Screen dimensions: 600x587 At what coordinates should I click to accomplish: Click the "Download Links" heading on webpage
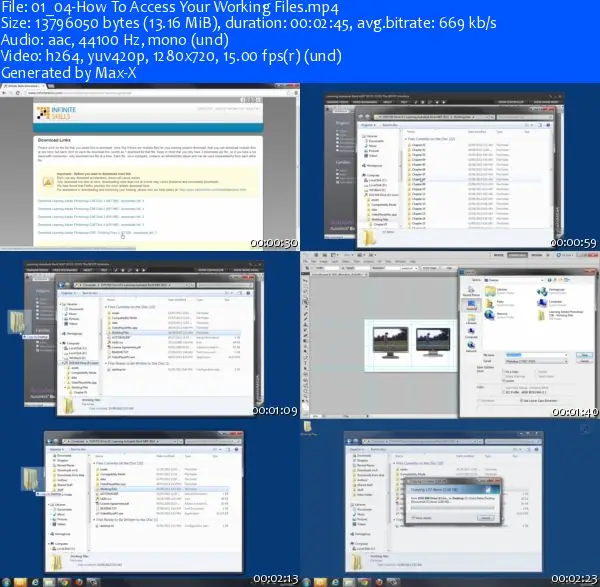point(54,140)
